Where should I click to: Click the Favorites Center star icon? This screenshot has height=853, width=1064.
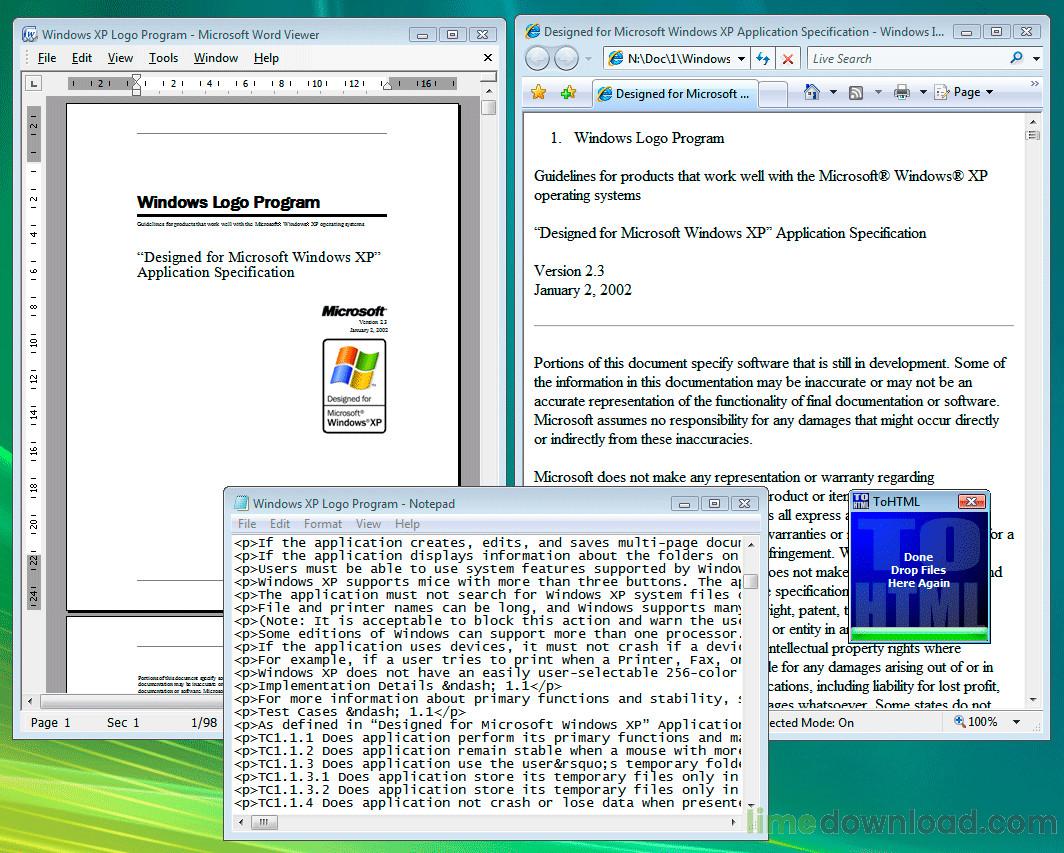click(x=539, y=93)
